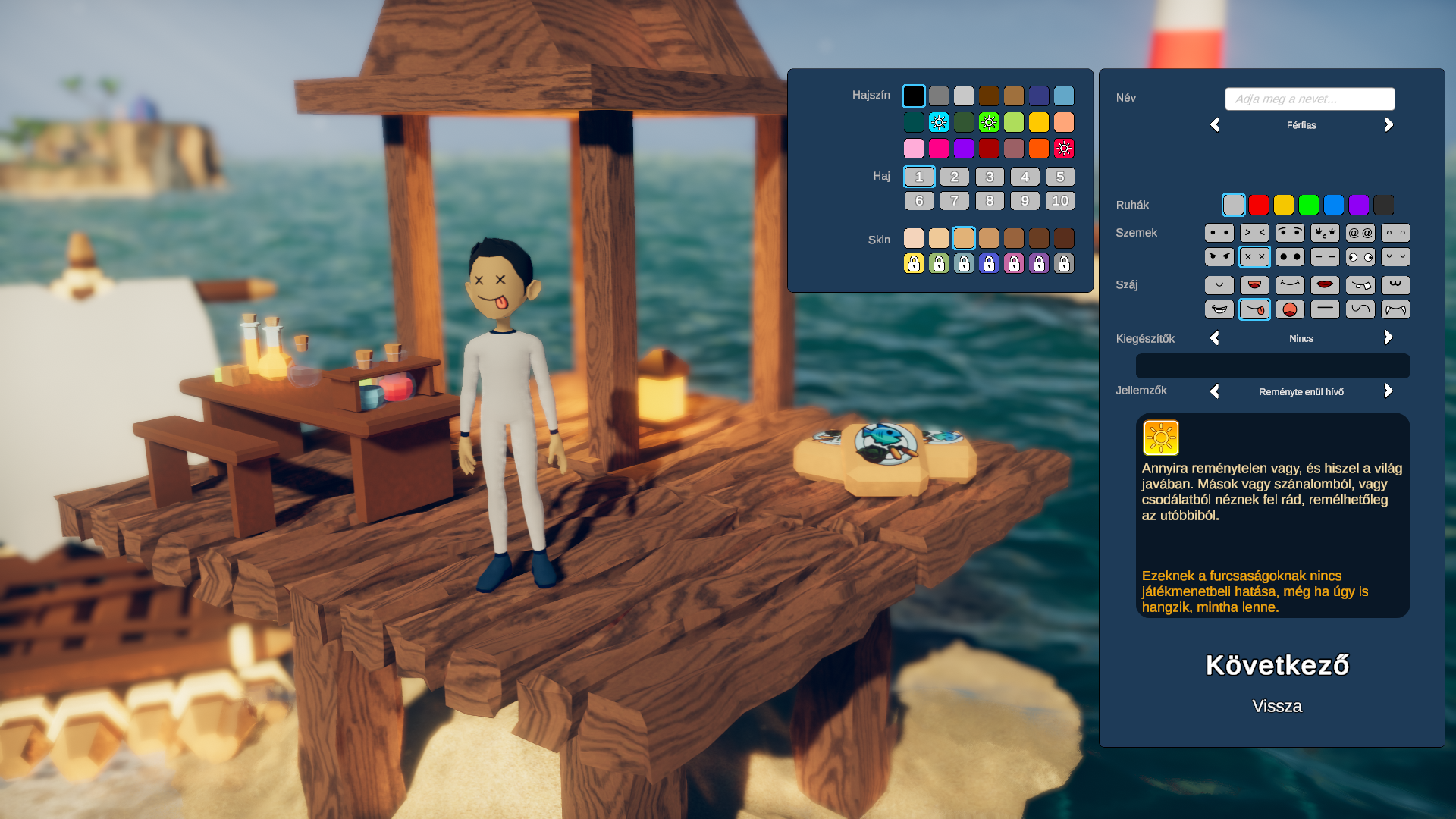Pick the hot pink hair color
Viewport: 1456px width, 819px height.
tap(939, 149)
